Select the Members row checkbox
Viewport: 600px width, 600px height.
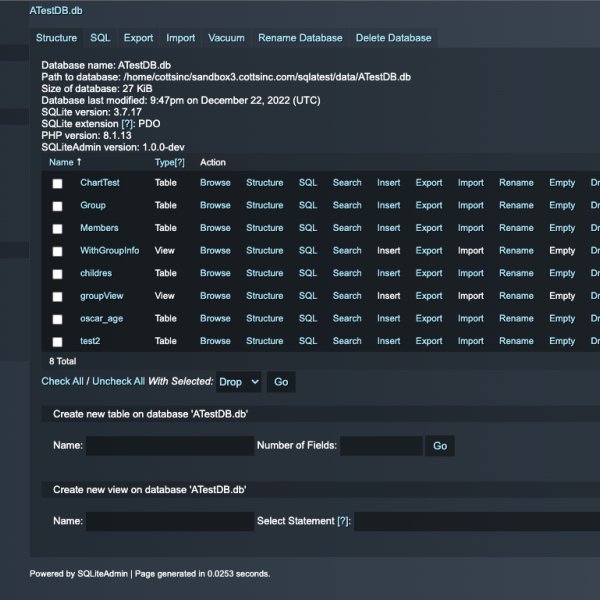[57, 229]
